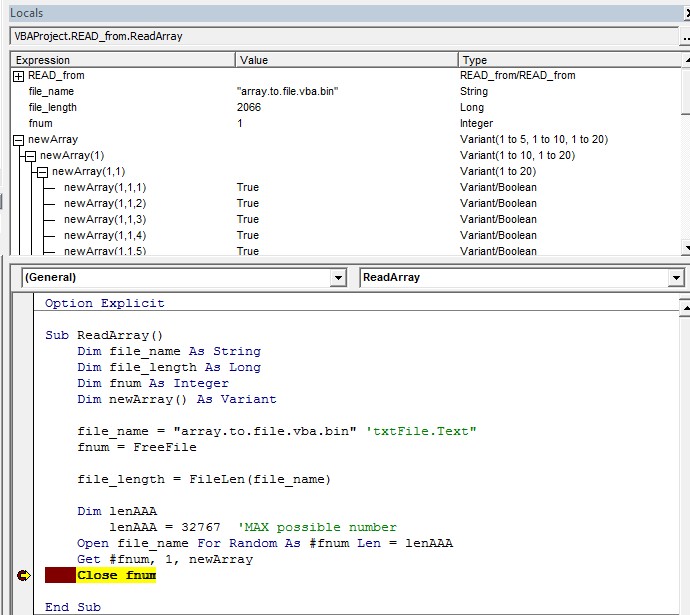Open the ReadArray procedure dropdown
The image size is (690, 615).
click(676, 278)
